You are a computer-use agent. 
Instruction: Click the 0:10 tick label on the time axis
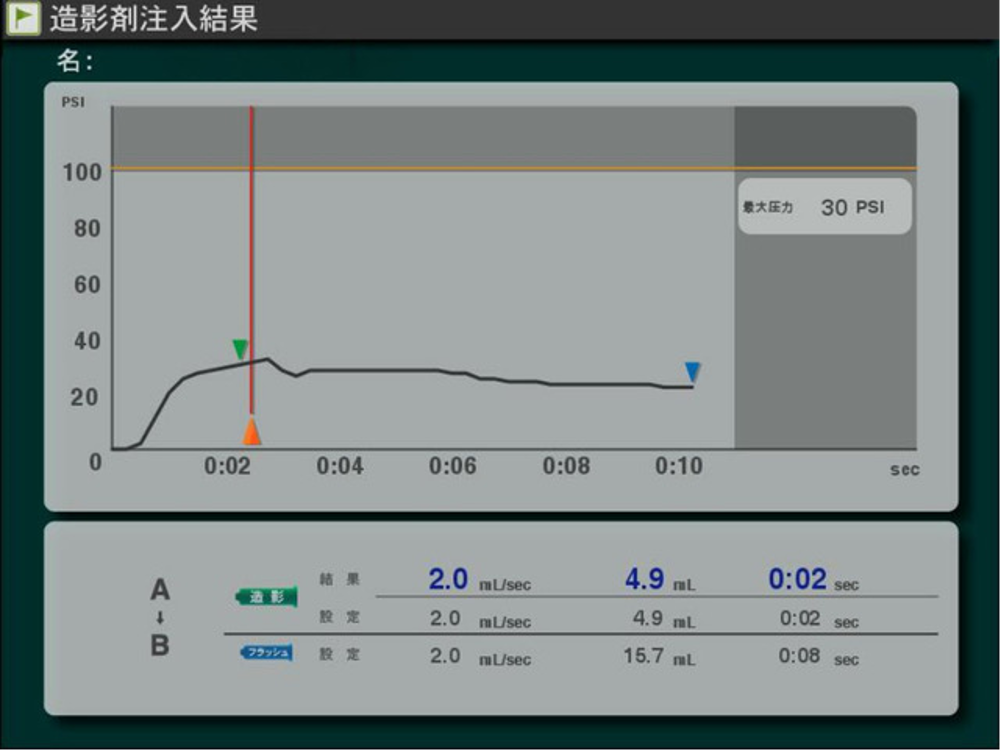point(679,466)
